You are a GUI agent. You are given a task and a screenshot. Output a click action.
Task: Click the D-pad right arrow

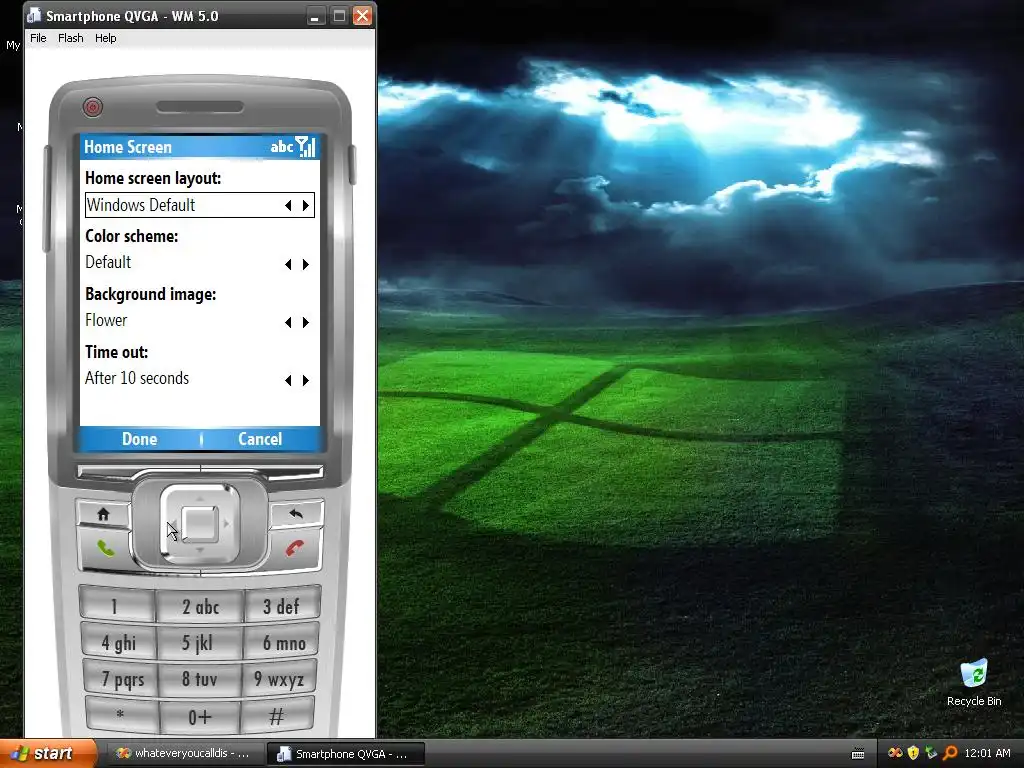click(x=227, y=523)
